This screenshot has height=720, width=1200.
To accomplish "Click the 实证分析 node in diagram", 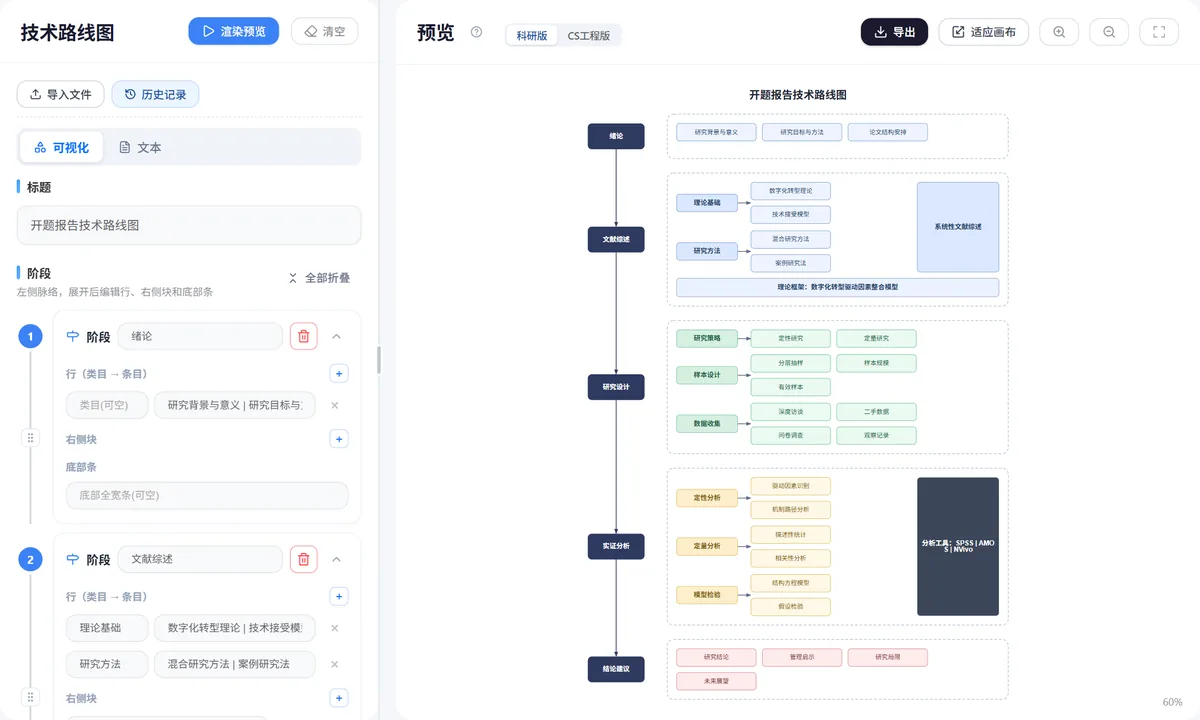I will pyautogui.click(x=616, y=546).
